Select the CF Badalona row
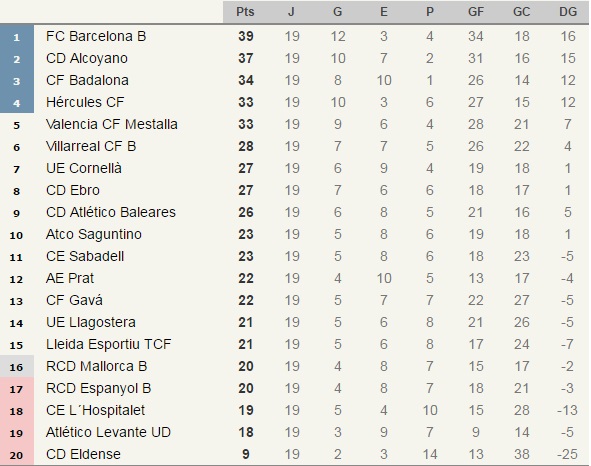Viewport: 591px width, 466px height. [294, 80]
